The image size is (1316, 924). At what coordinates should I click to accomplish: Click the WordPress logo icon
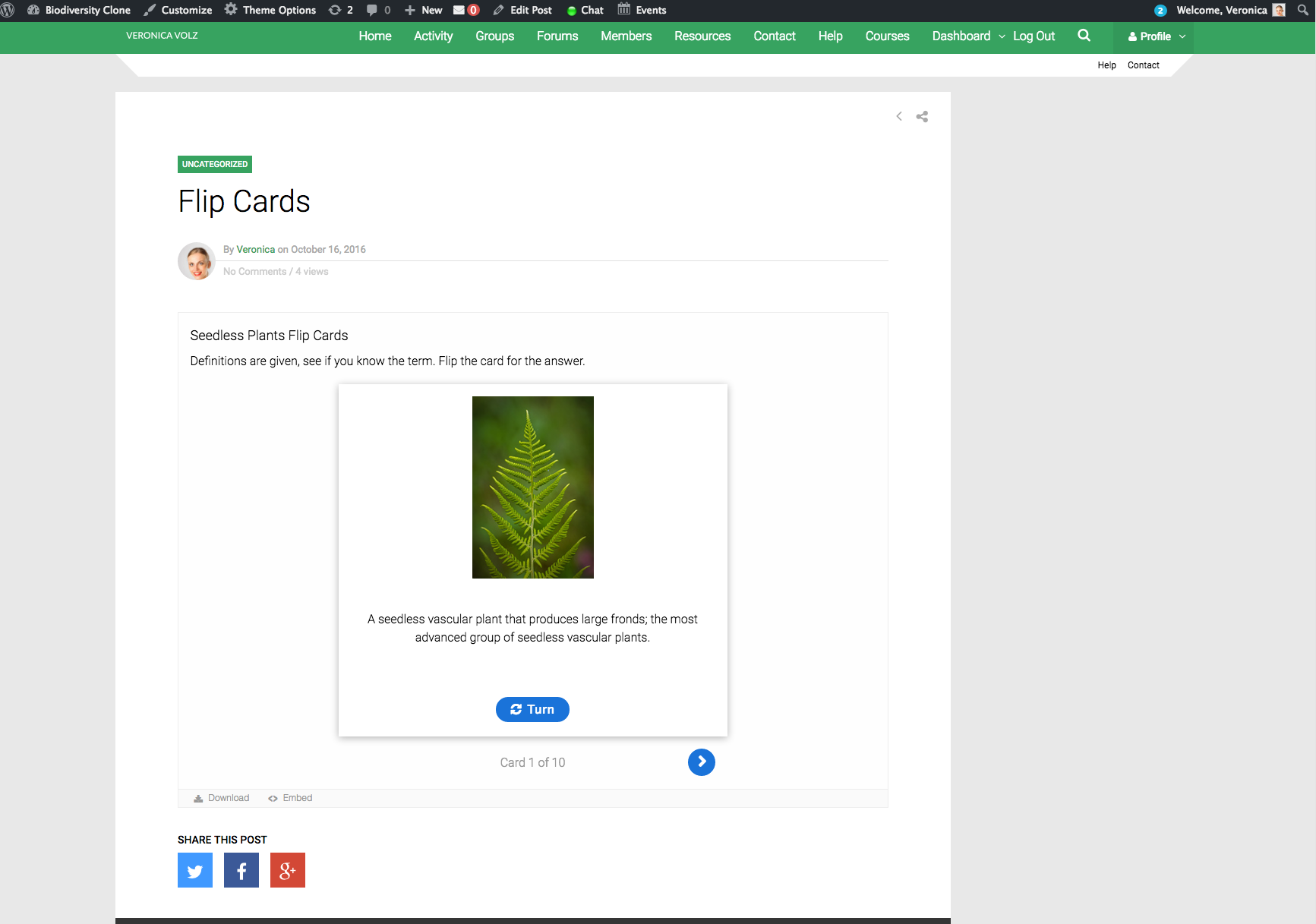point(8,10)
